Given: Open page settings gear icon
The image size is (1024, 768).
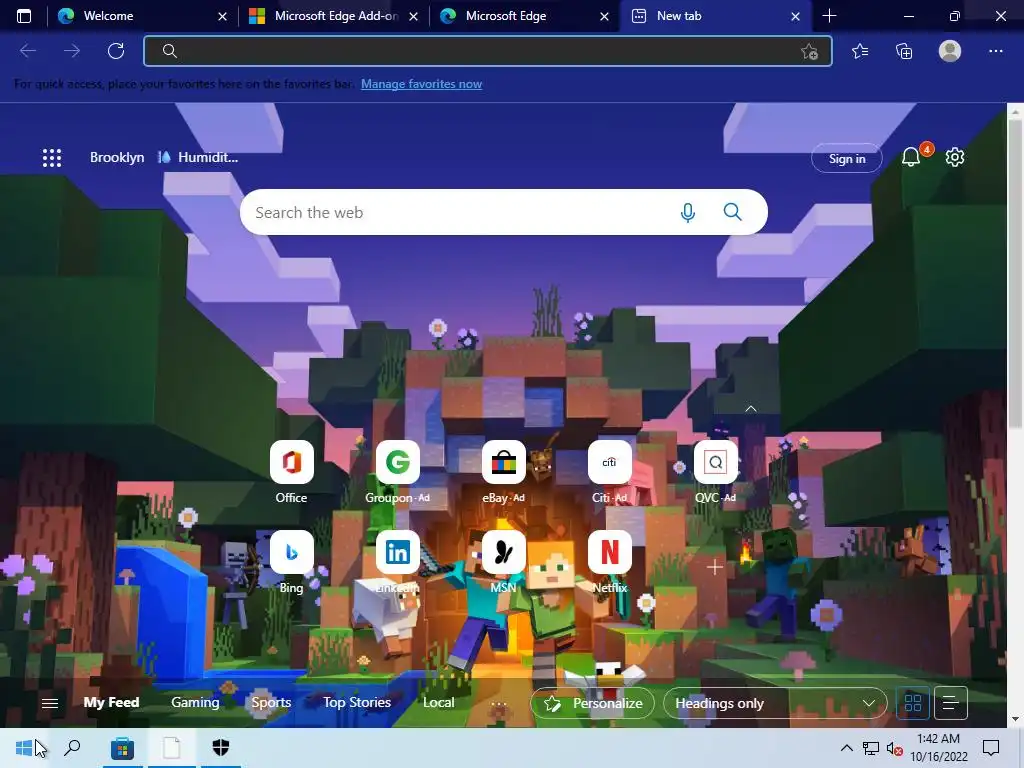Looking at the screenshot, I should point(955,157).
